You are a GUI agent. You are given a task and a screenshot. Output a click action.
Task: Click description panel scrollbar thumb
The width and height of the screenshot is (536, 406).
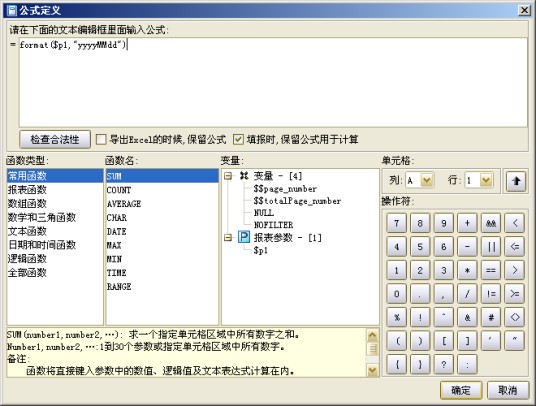tap(372, 349)
